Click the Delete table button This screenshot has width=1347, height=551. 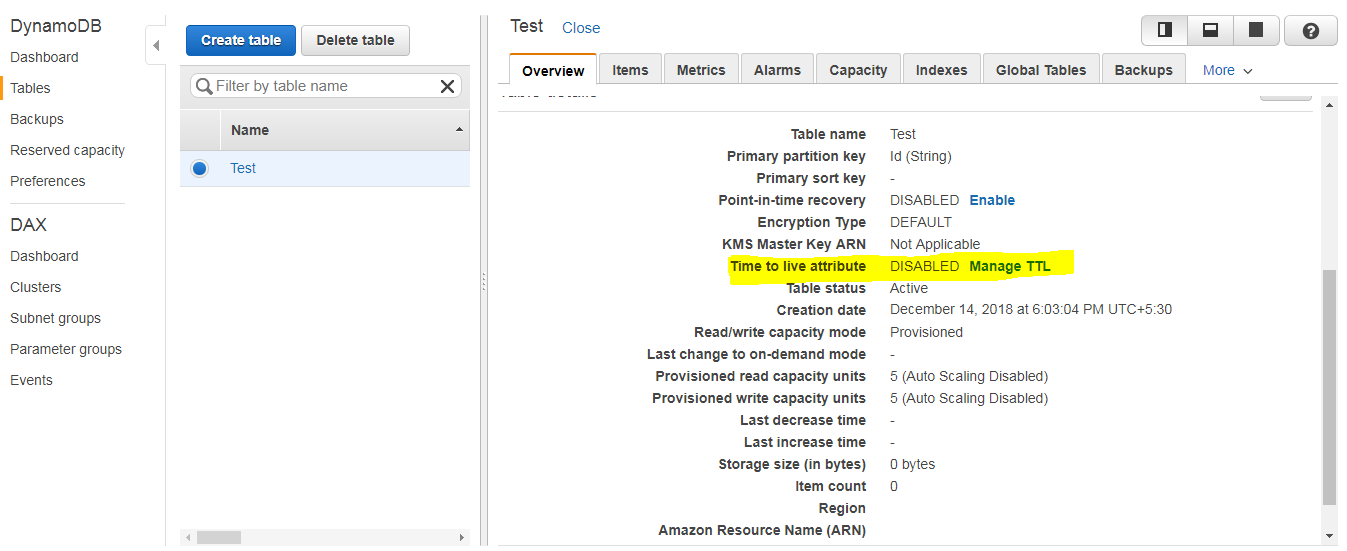[x=355, y=40]
